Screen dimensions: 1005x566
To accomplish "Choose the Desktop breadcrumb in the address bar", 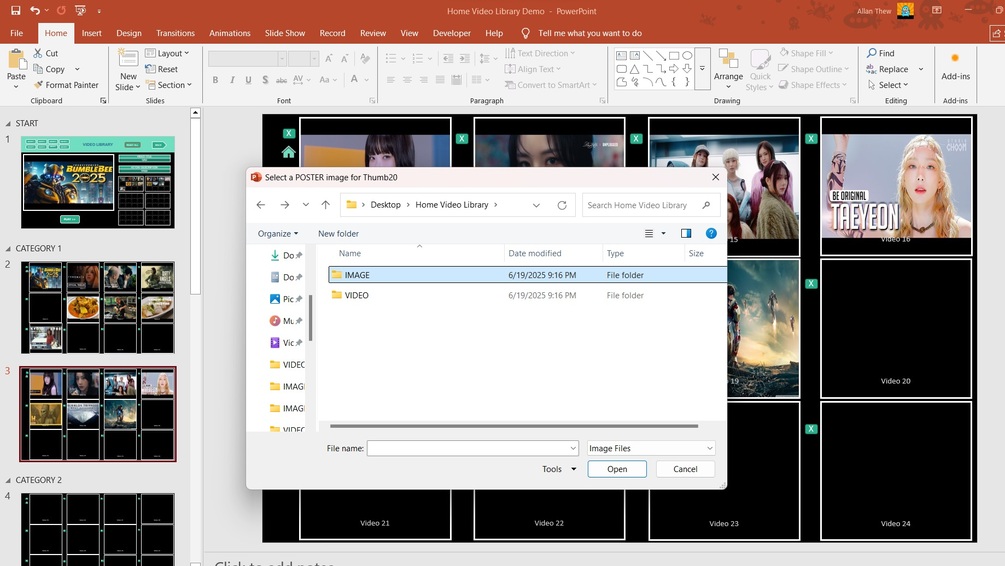I will tap(385, 204).
